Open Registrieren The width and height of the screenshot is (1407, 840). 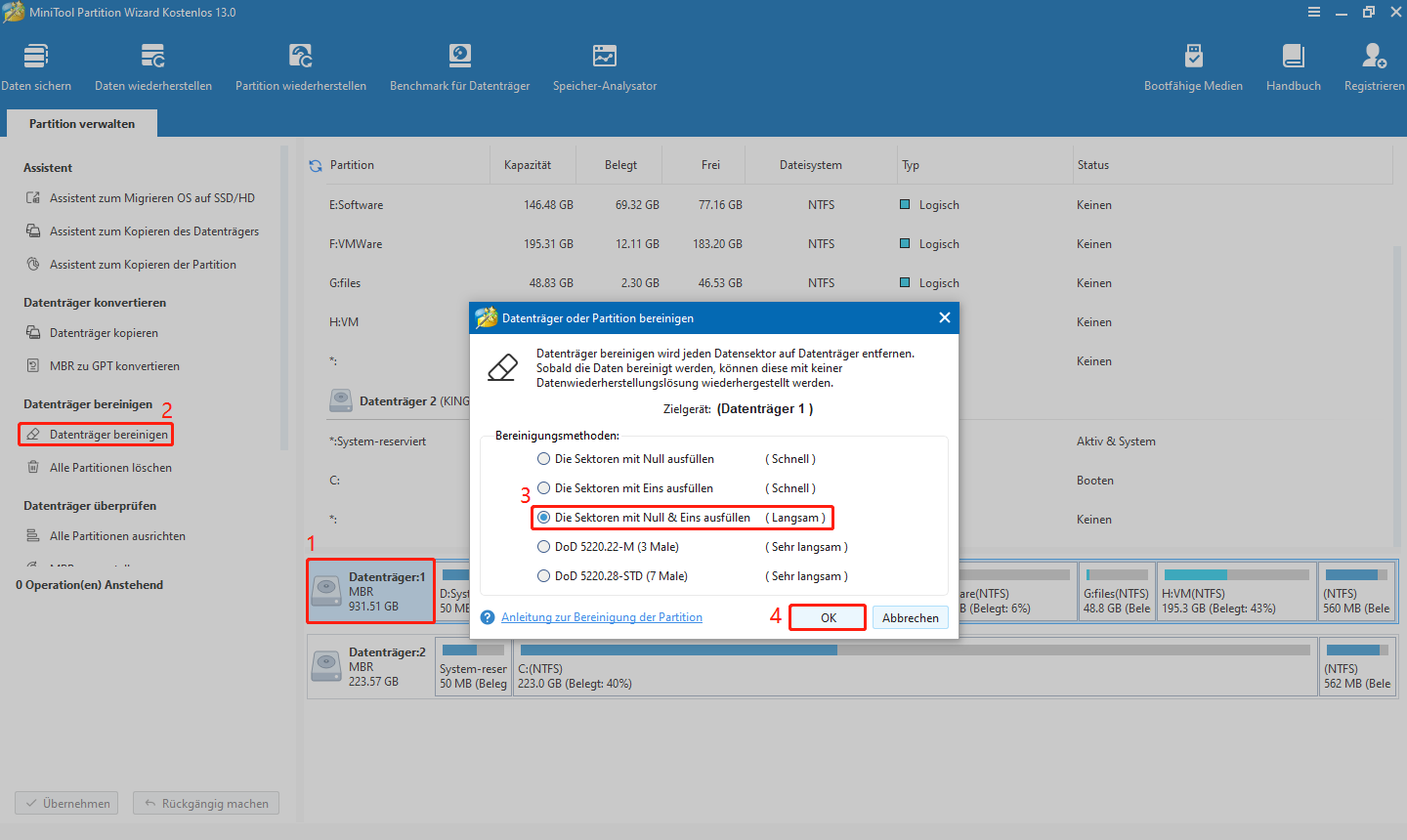(1374, 64)
